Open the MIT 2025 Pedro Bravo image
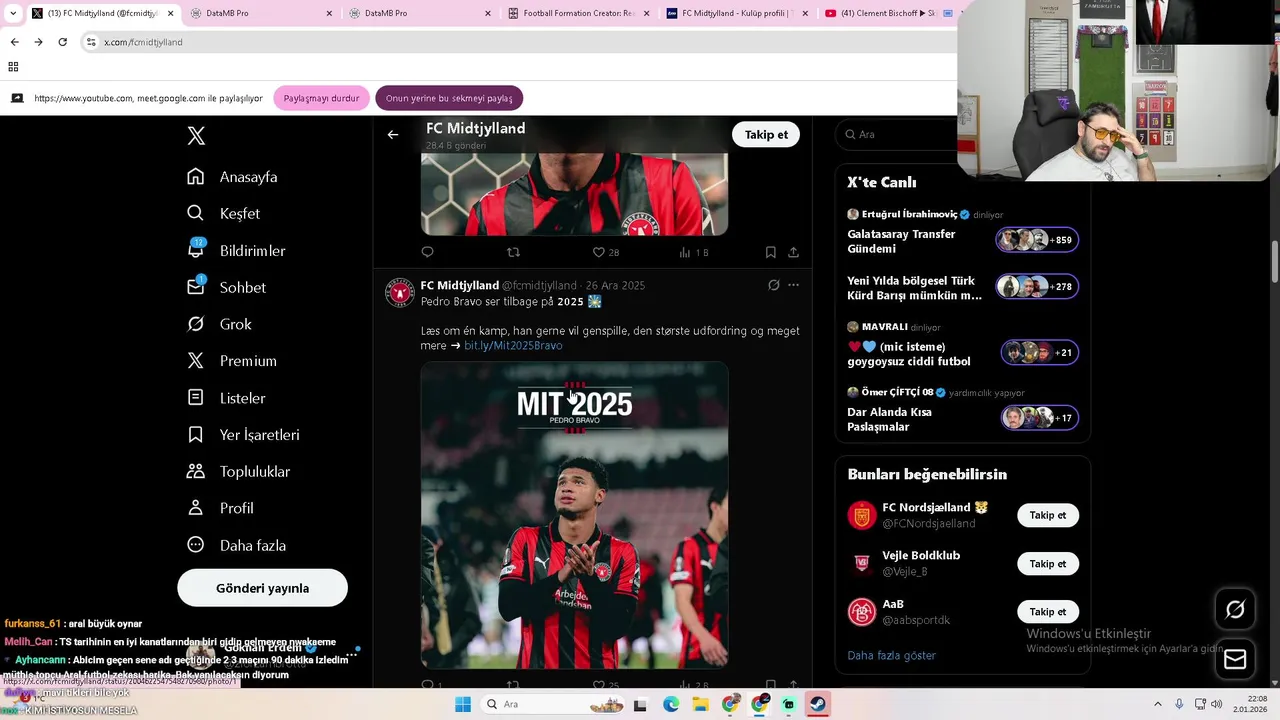The height and width of the screenshot is (720, 1280). coord(574,515)
